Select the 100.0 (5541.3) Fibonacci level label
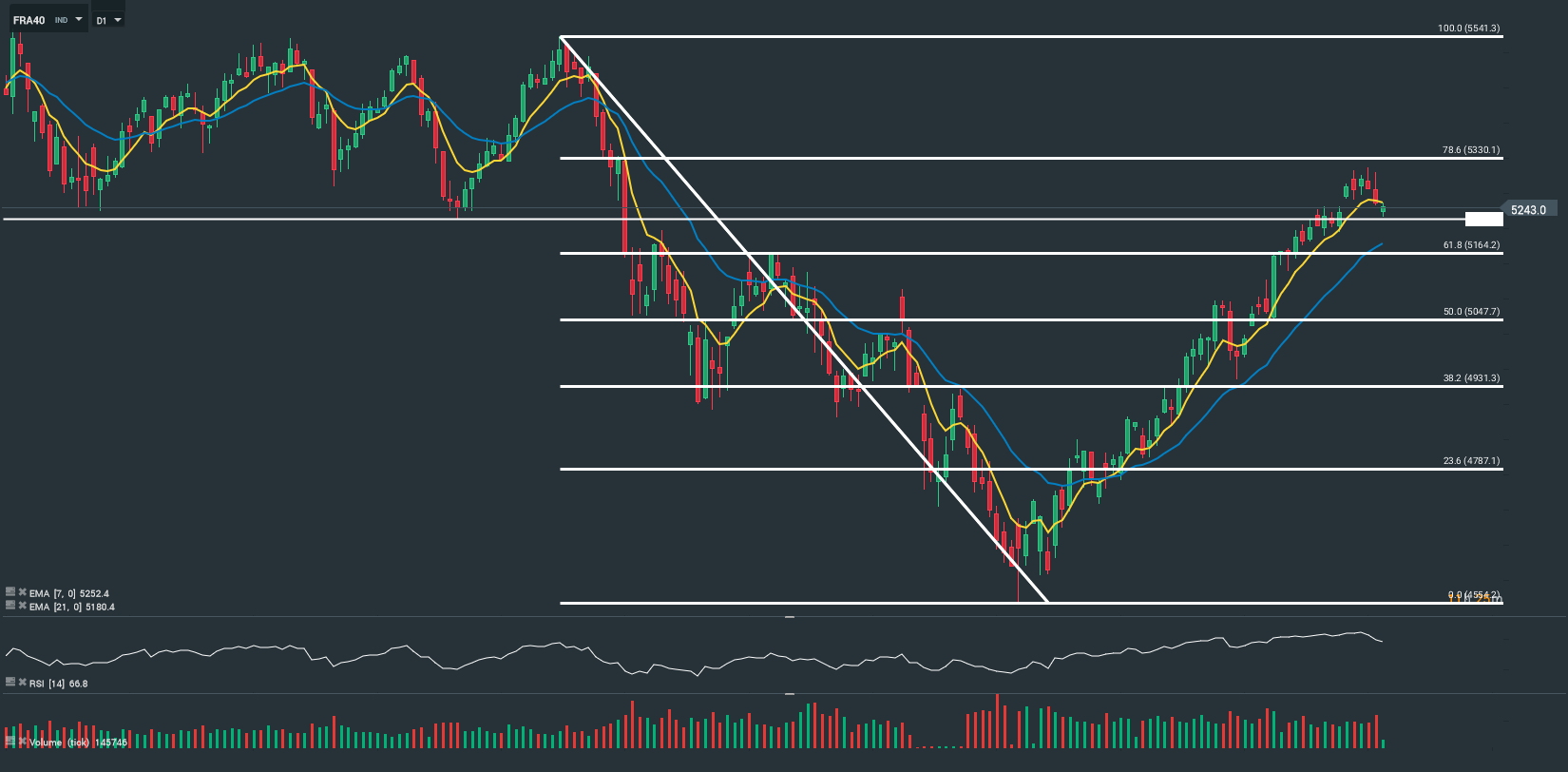The height and width of the screenshot is (772, 1568). click(1468, 29)
